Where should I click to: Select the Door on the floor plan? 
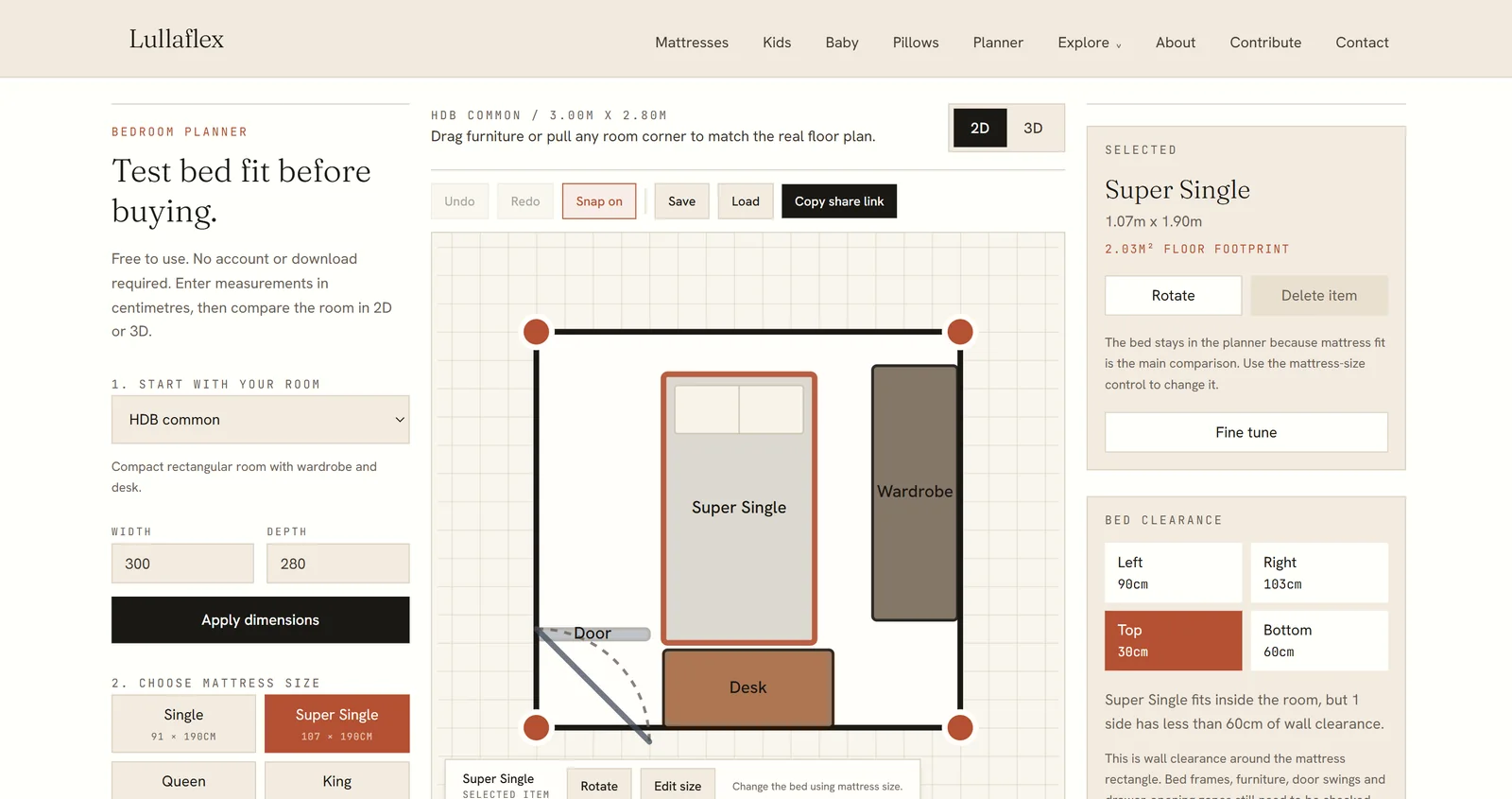593,634
